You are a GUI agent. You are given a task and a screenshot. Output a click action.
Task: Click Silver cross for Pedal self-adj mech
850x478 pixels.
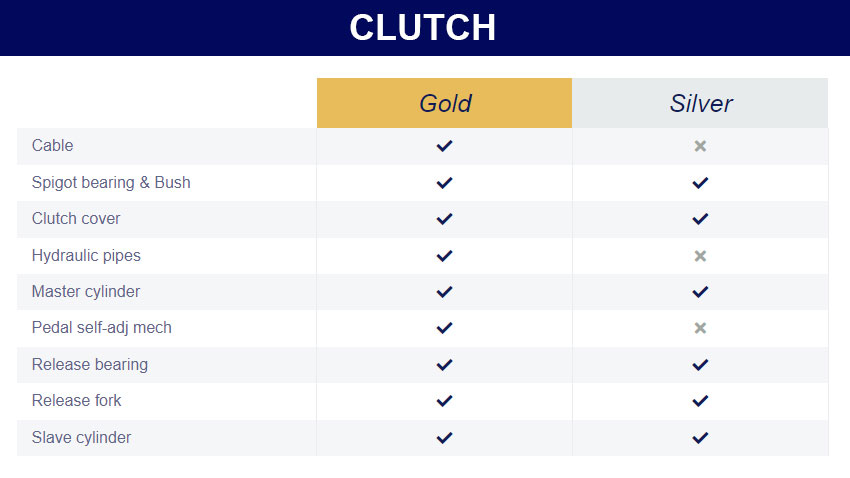click(x=700, y=328)
